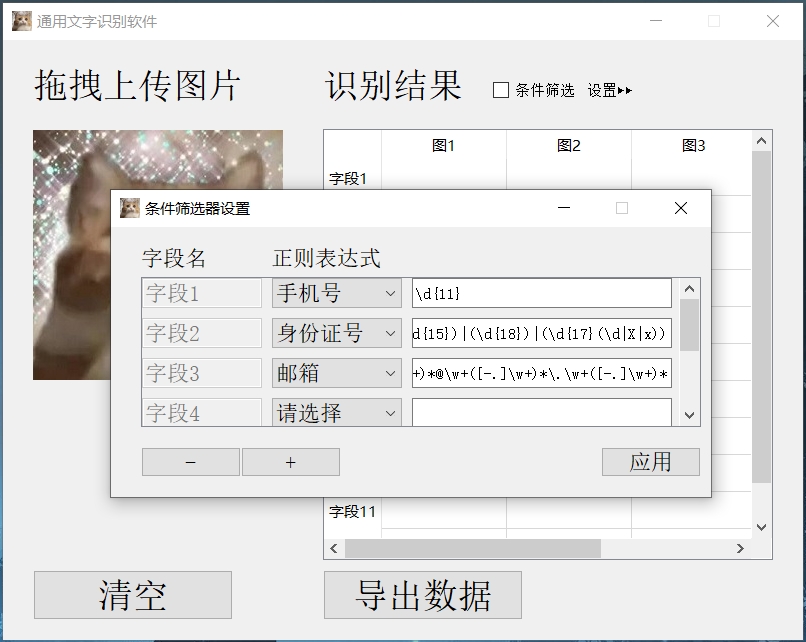Click the + button to add a field

(289, 462)
